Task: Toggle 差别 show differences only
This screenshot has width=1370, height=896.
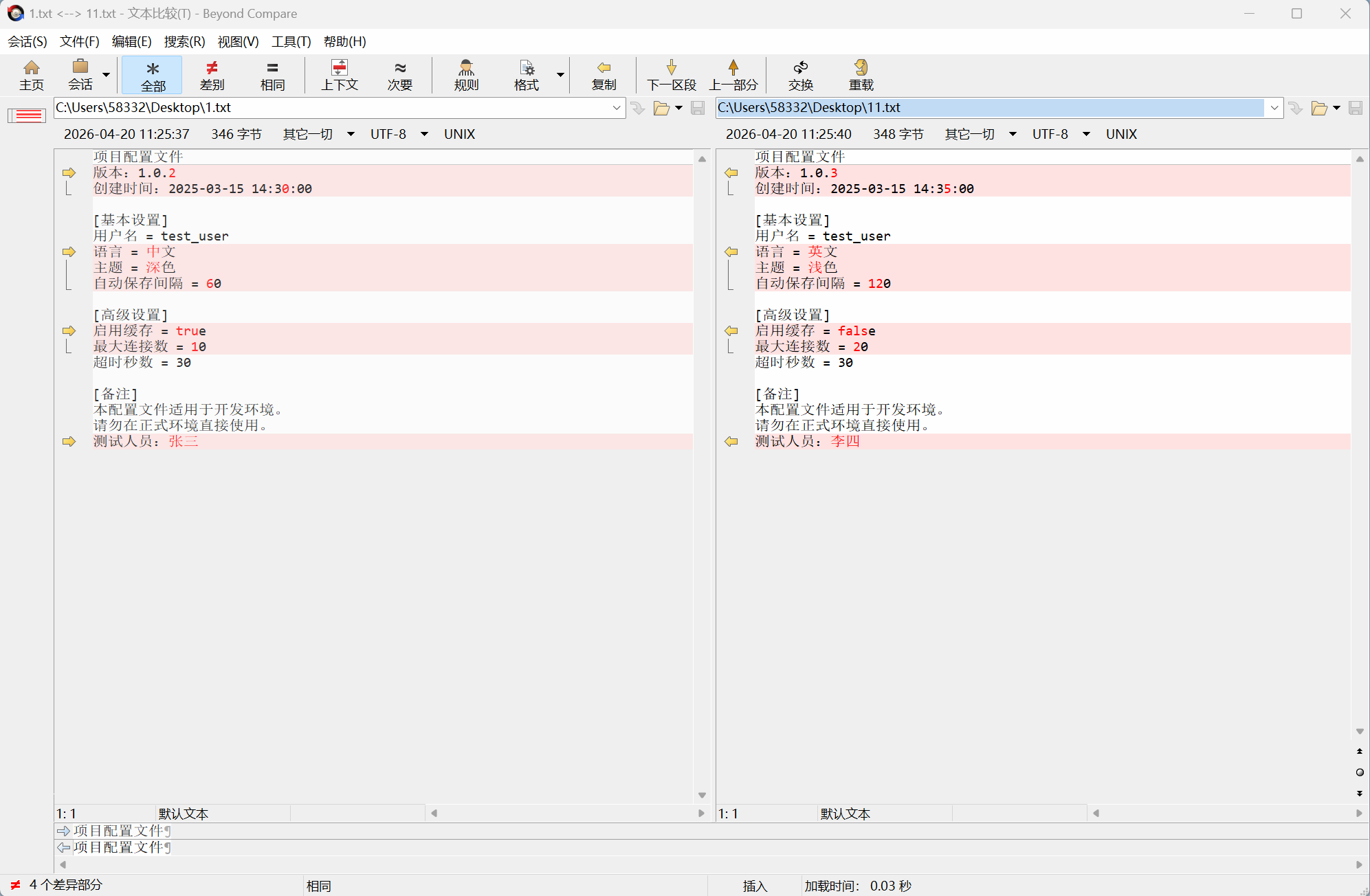Action: pos(212,74)
